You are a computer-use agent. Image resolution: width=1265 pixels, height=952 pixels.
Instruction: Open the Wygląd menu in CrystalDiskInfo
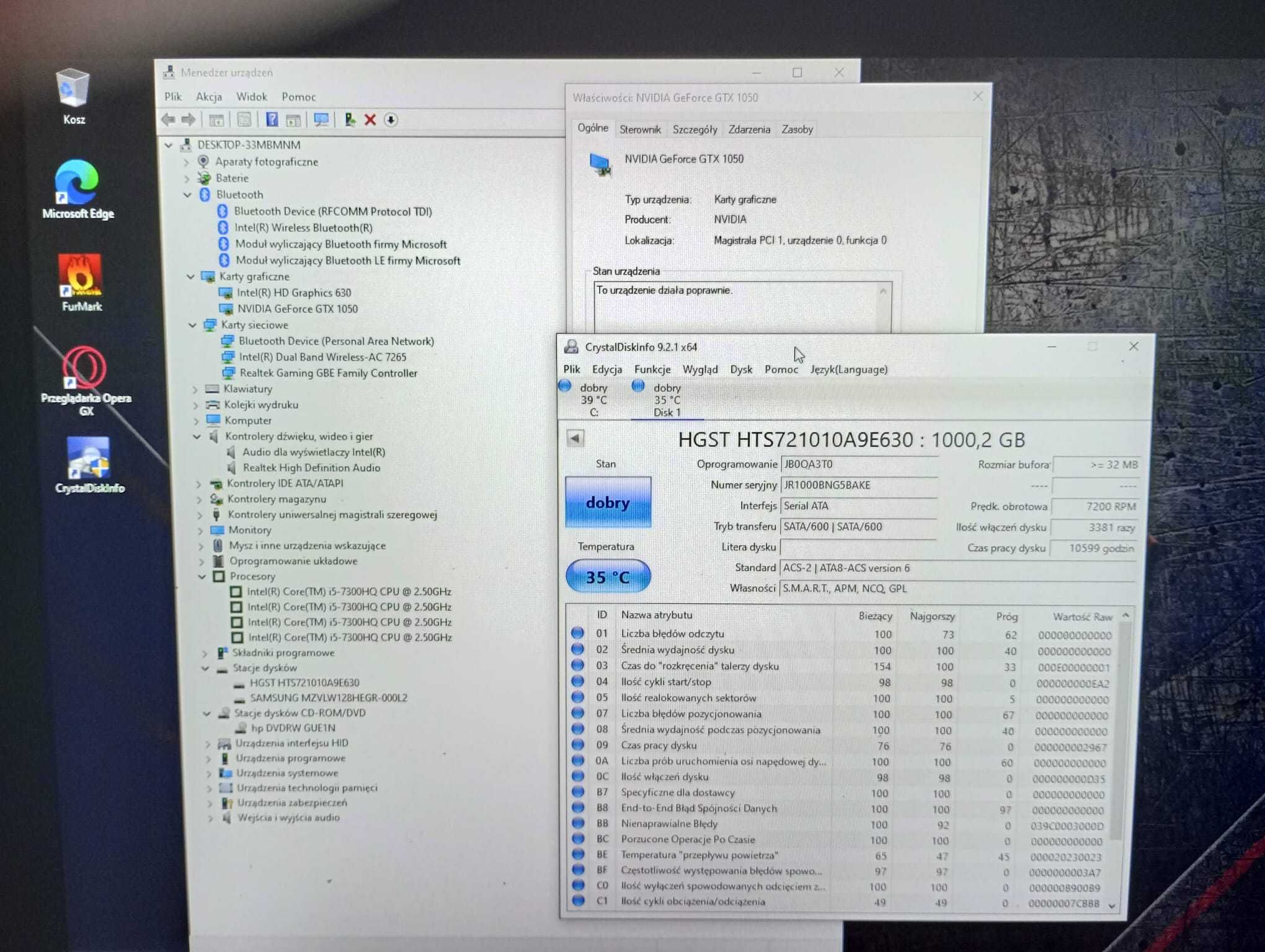pyautogui.click(x=700, y=369)
